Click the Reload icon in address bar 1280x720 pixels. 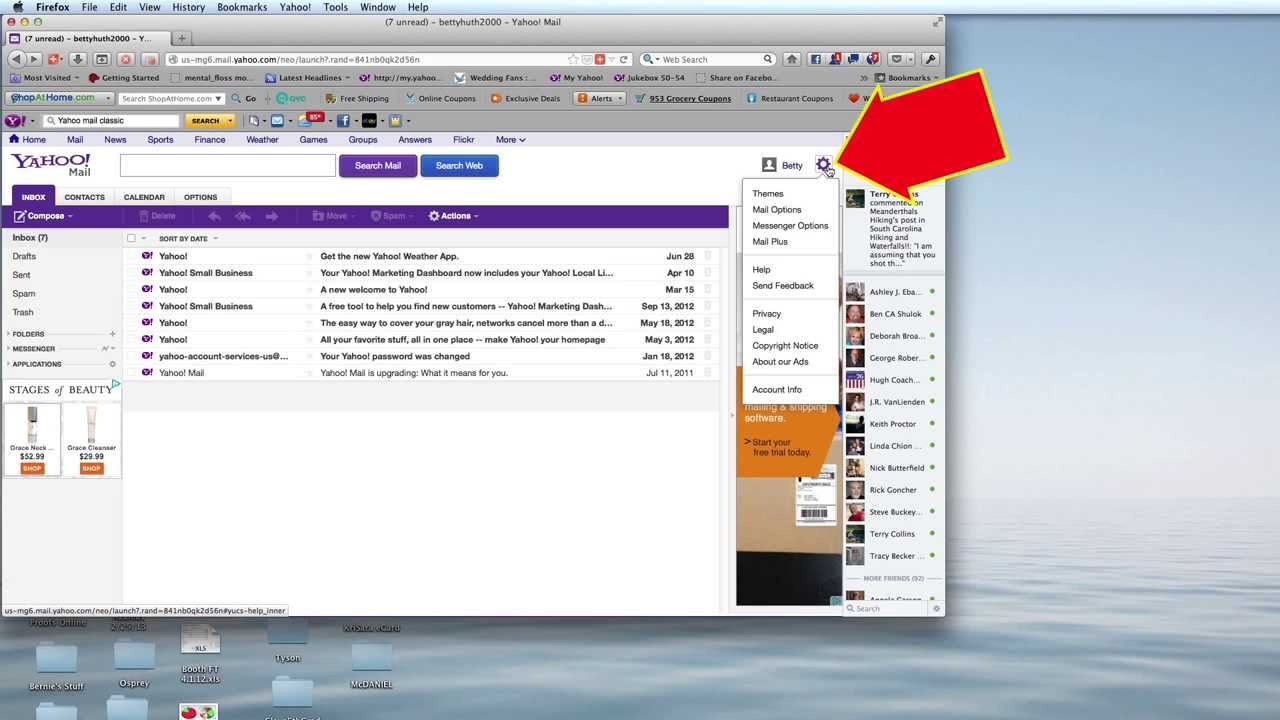click(624, 59)
